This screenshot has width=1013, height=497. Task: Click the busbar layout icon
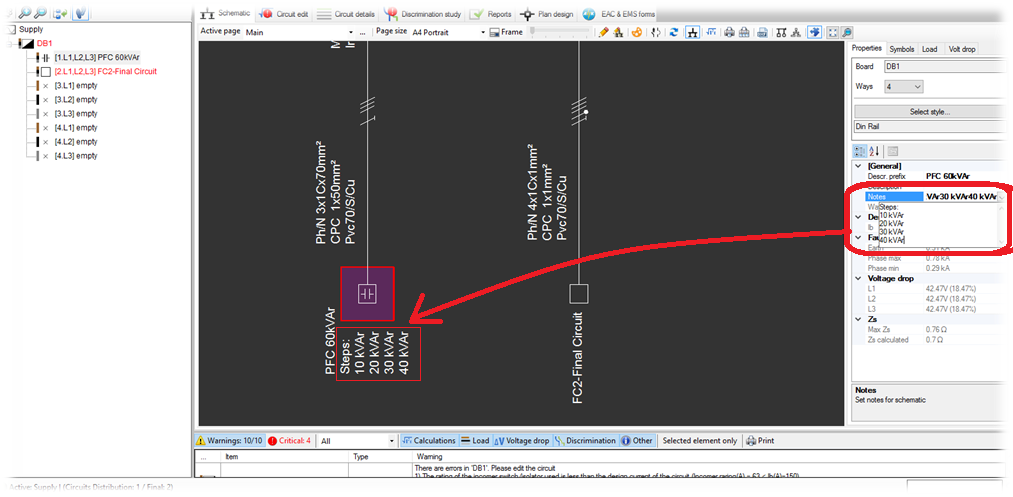[781, 32]
